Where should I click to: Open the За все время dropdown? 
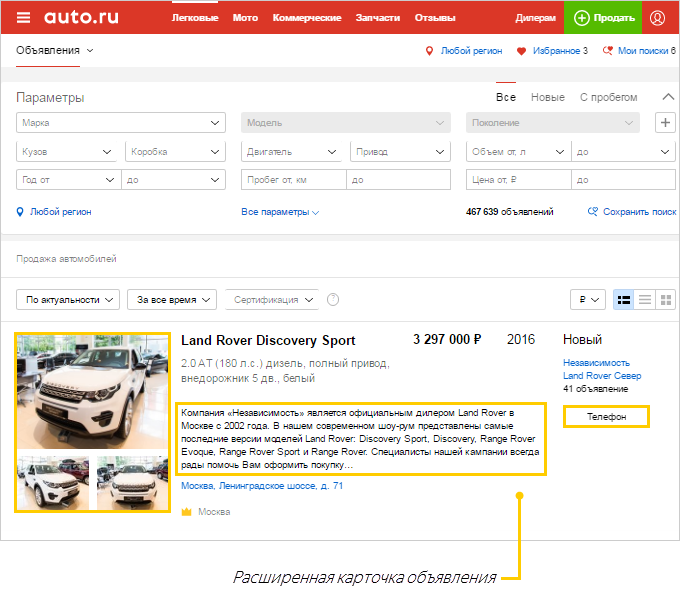pyautogui.click(x=173, y=299)
